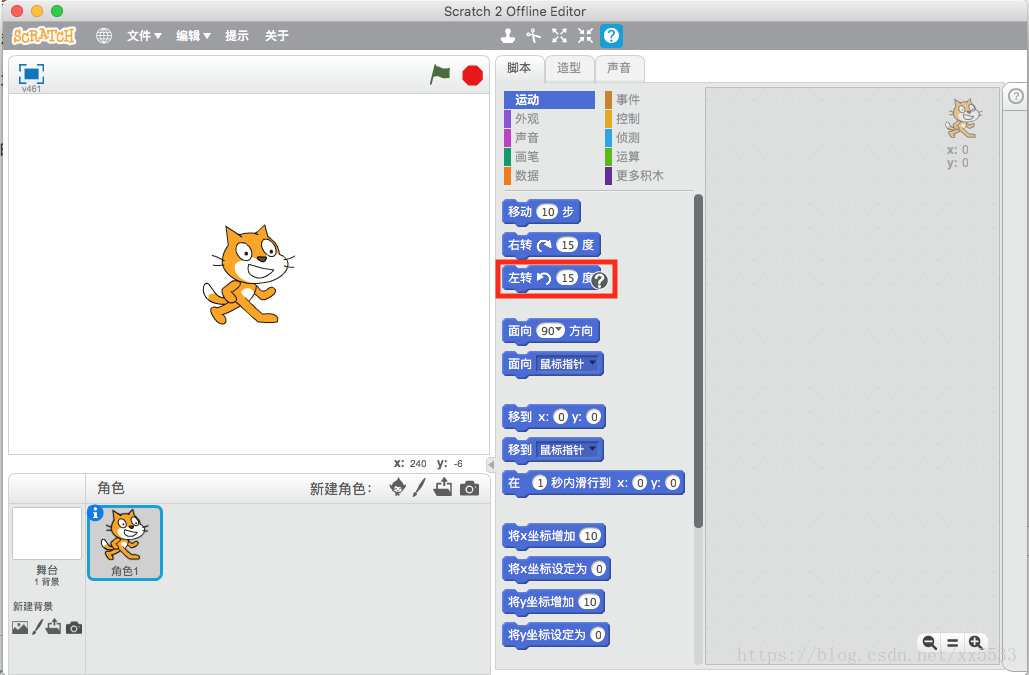
Task: Select the Delete scissors tool
Action: coord(534,35)
